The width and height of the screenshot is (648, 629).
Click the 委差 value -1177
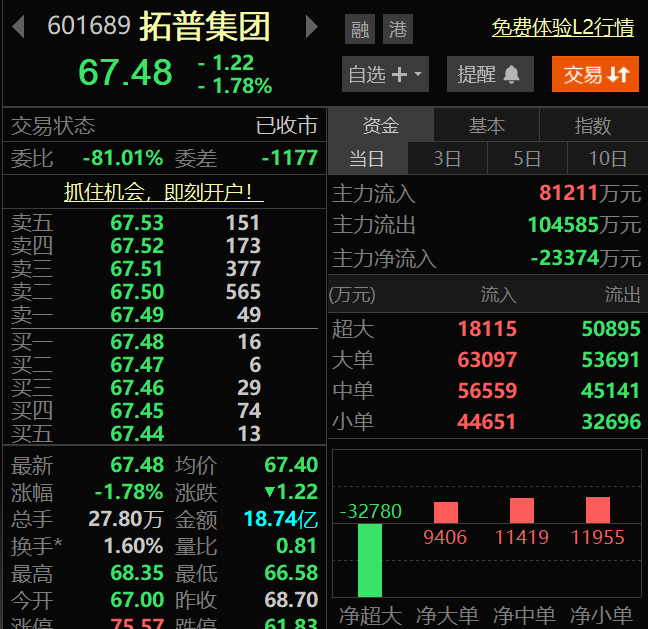pos(290,158)
